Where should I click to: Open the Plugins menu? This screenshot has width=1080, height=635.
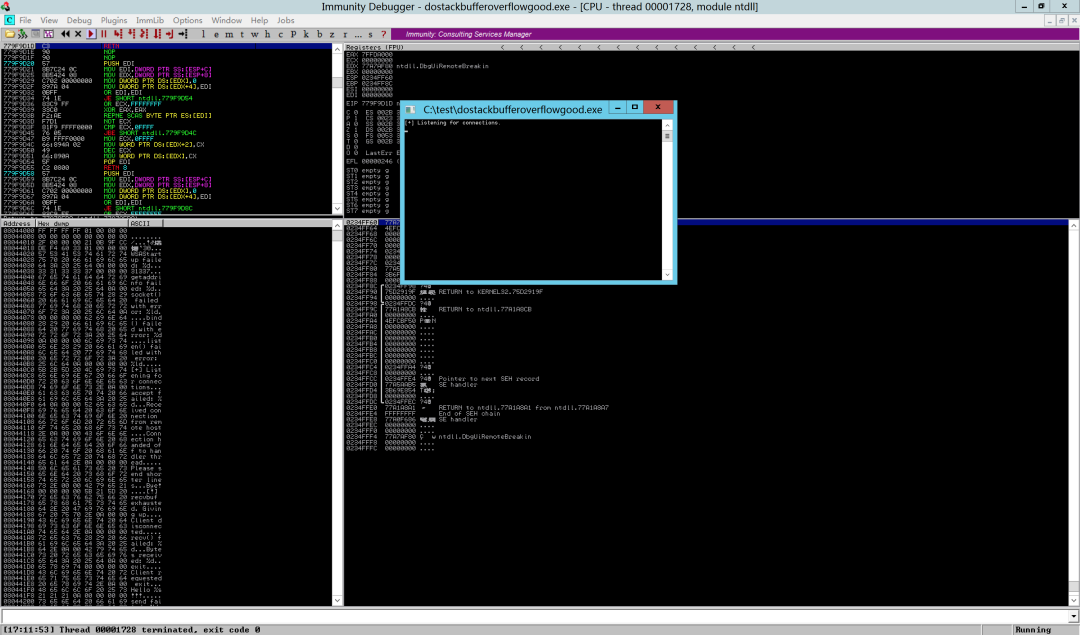click(x=114, y=20)
